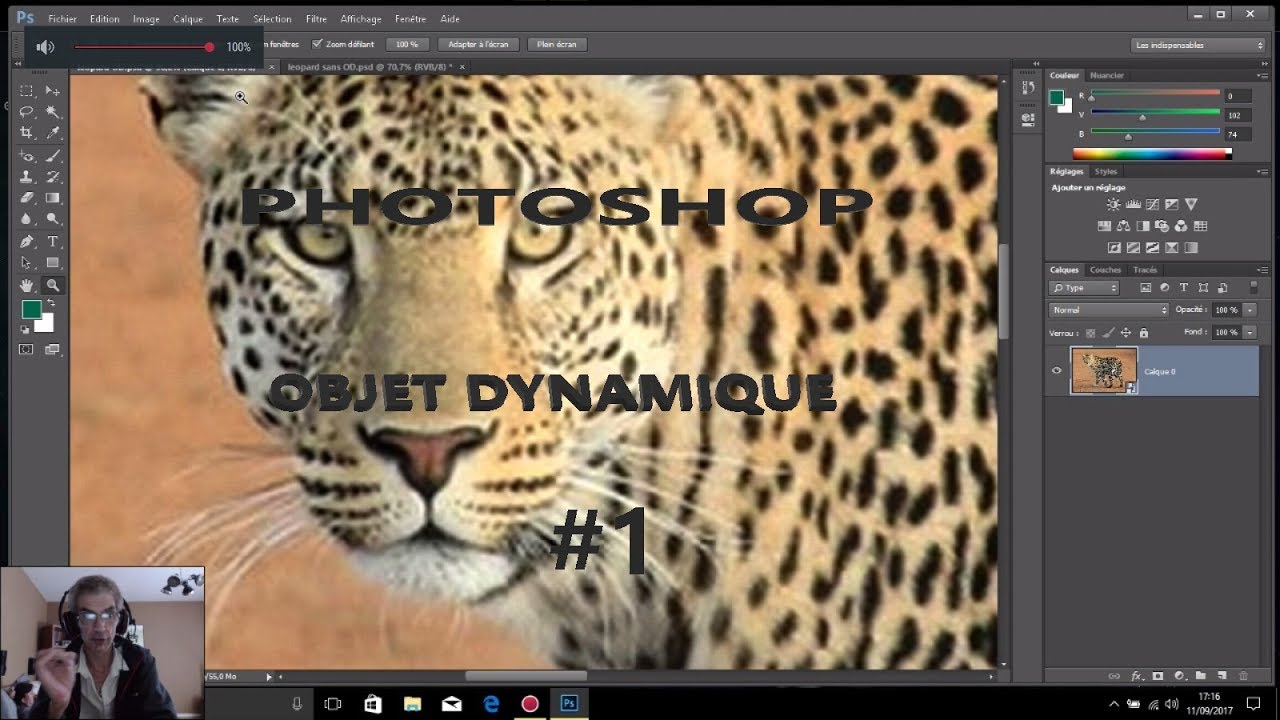Image resolution: width=1280 pixels, height=720 pixels.
Task: Select the Dodge tool
Action: click(53, 219)
